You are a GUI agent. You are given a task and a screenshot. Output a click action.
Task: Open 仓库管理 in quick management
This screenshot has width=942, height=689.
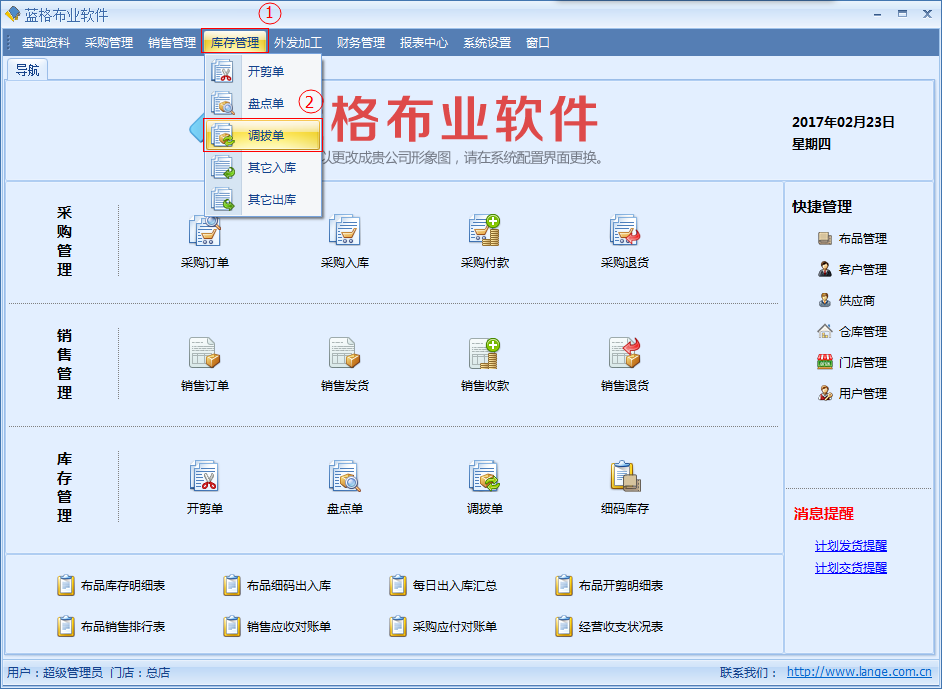coord(852,332)
